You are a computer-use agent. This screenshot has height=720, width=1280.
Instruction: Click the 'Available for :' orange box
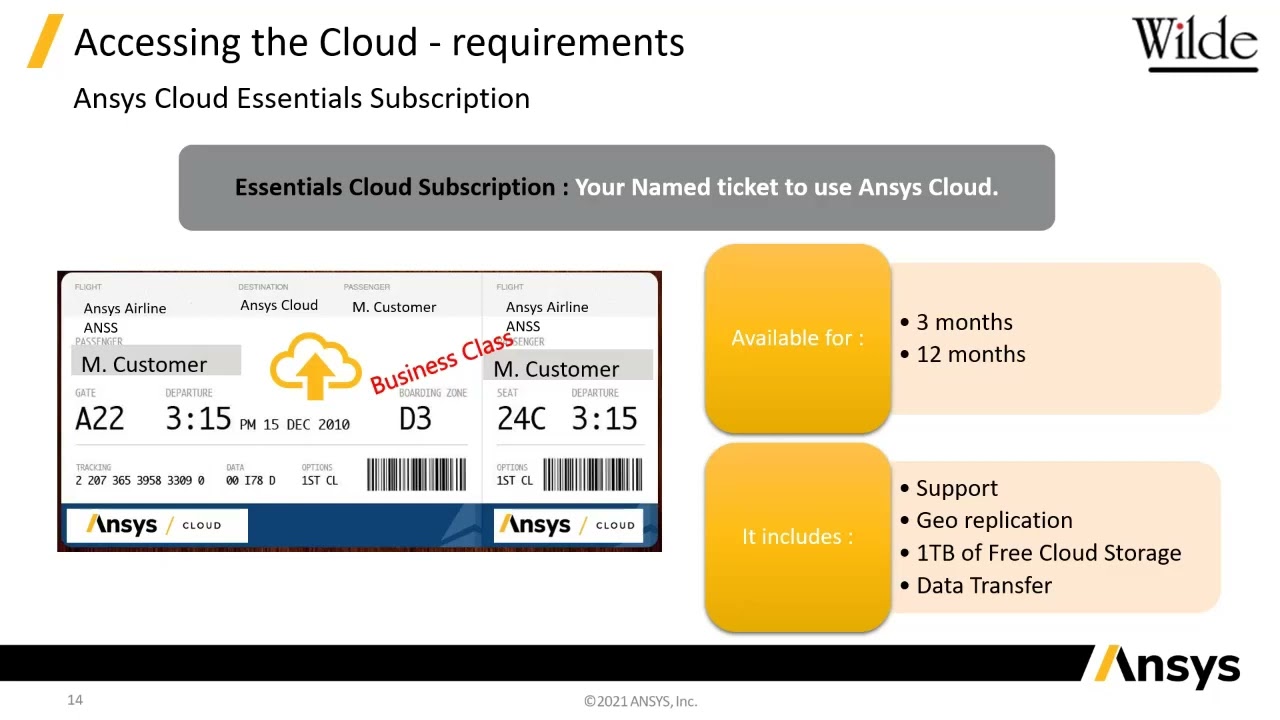pos(798,338)
